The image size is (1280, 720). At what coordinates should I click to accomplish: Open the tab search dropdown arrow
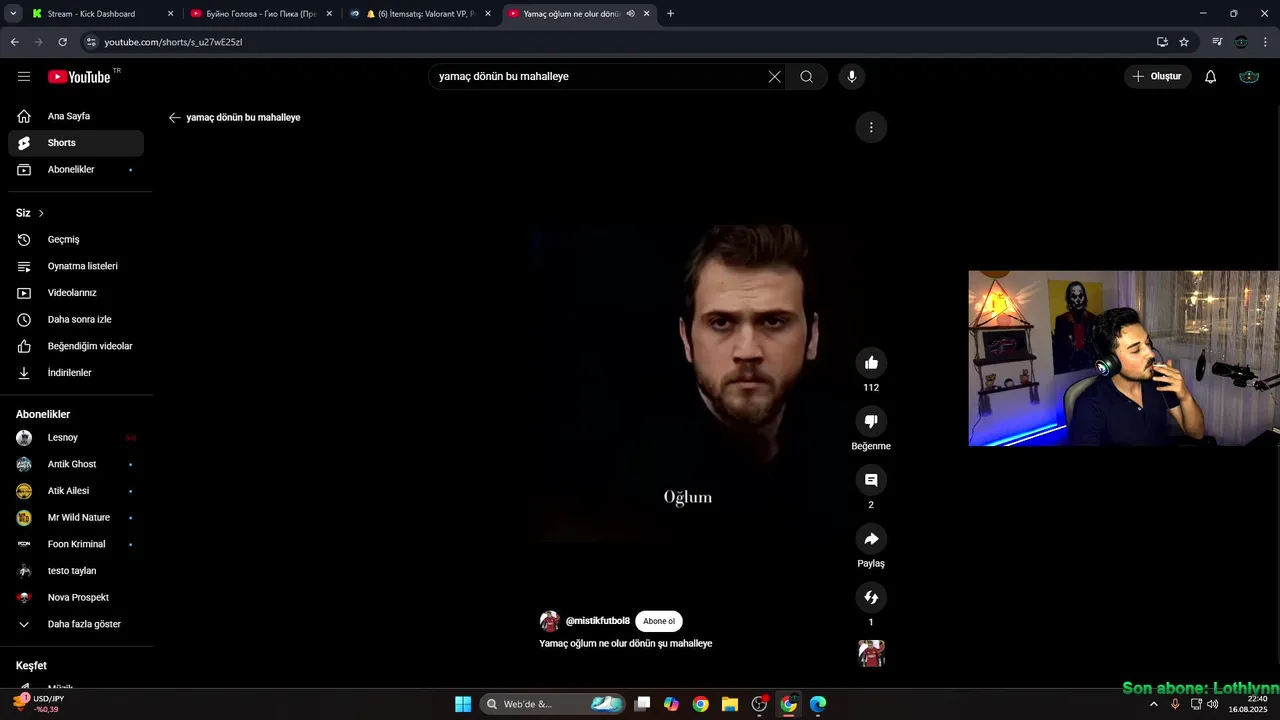(13, 14)
